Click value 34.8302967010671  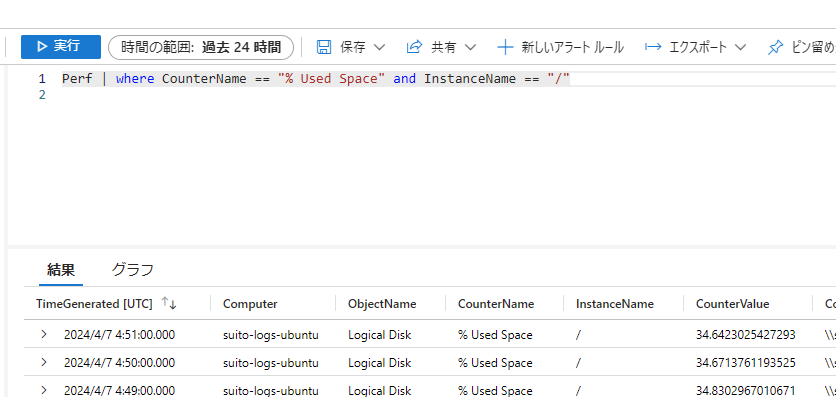coord(746,390)
